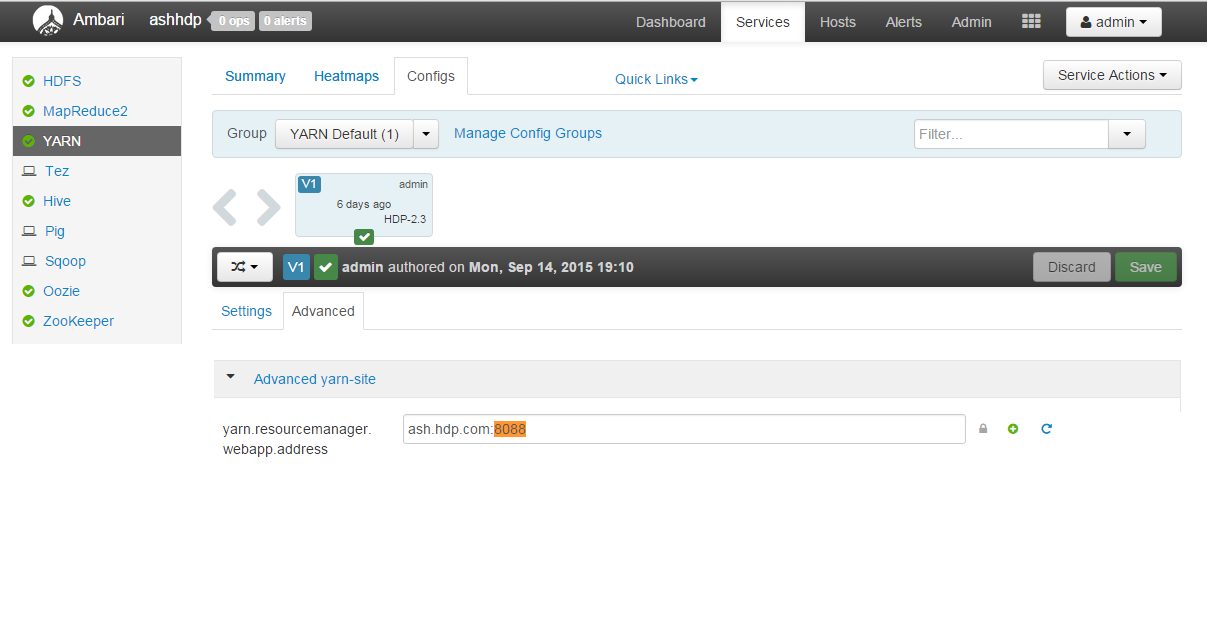Open Tez service link
The image size is (1228, 638).
tap(57, 171)
